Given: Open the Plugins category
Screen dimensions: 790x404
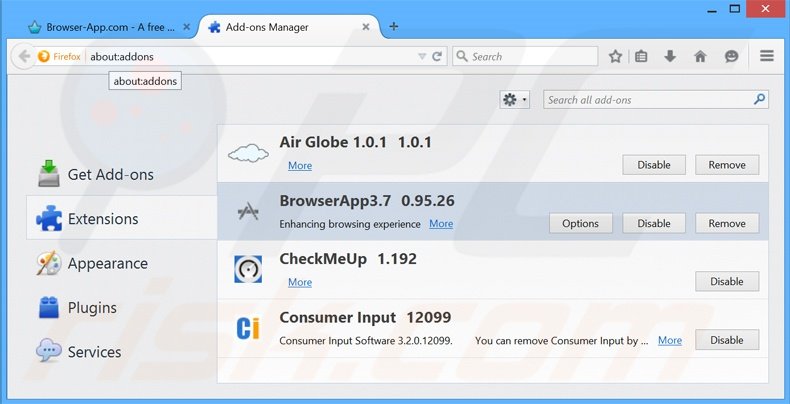Looking at the screenshot, I should point(121,307).
